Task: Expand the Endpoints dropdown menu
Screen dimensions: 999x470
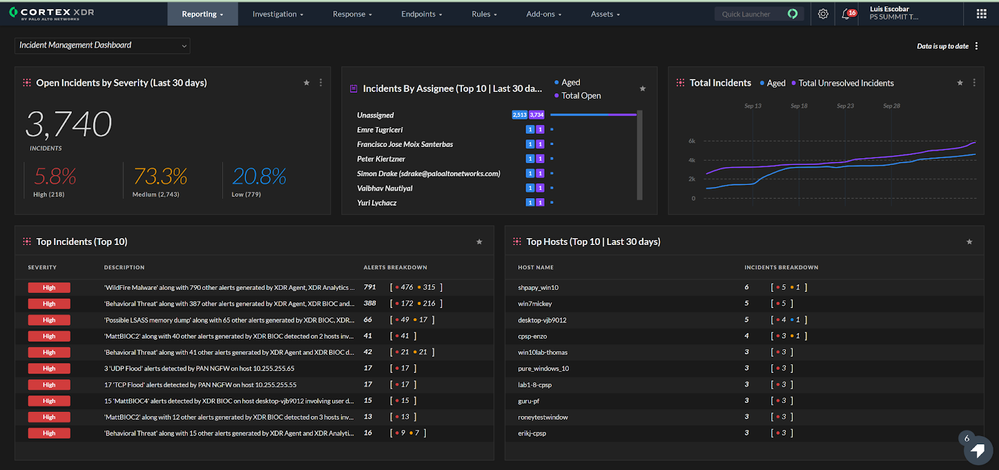Action: pyautogui.click(x=420, y=14)
